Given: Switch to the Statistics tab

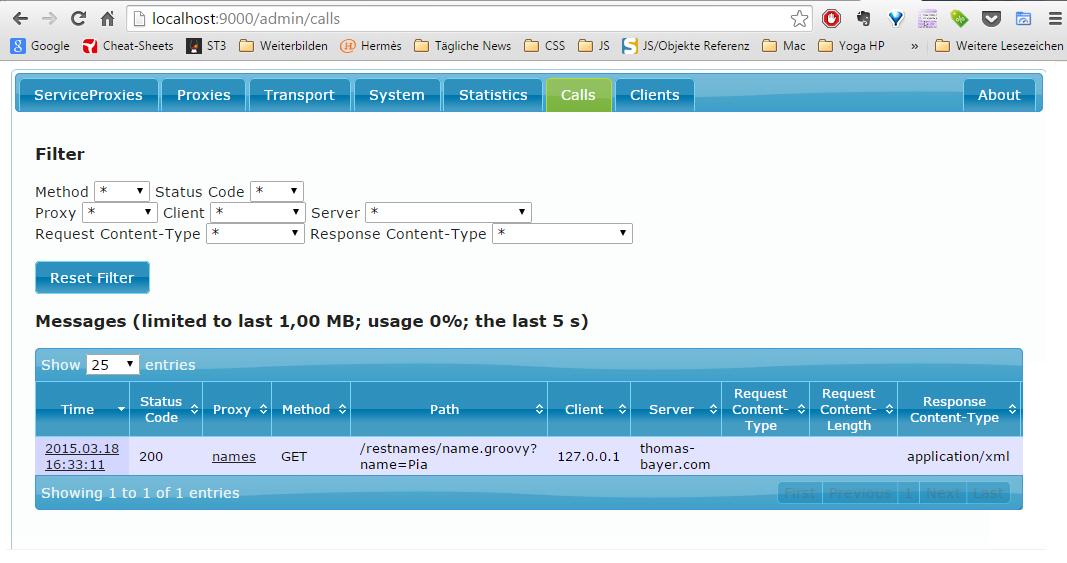Looking at the screenshot, I should coord(492,95).
